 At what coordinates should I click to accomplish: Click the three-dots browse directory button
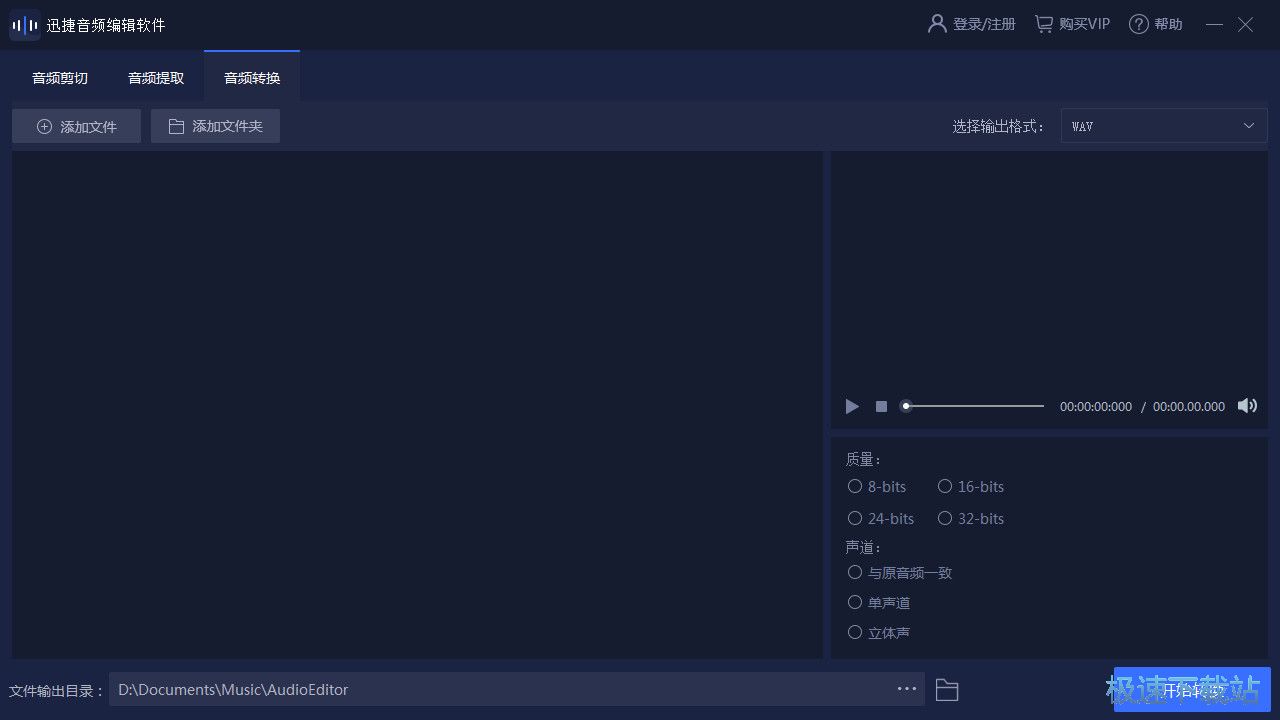906,689
